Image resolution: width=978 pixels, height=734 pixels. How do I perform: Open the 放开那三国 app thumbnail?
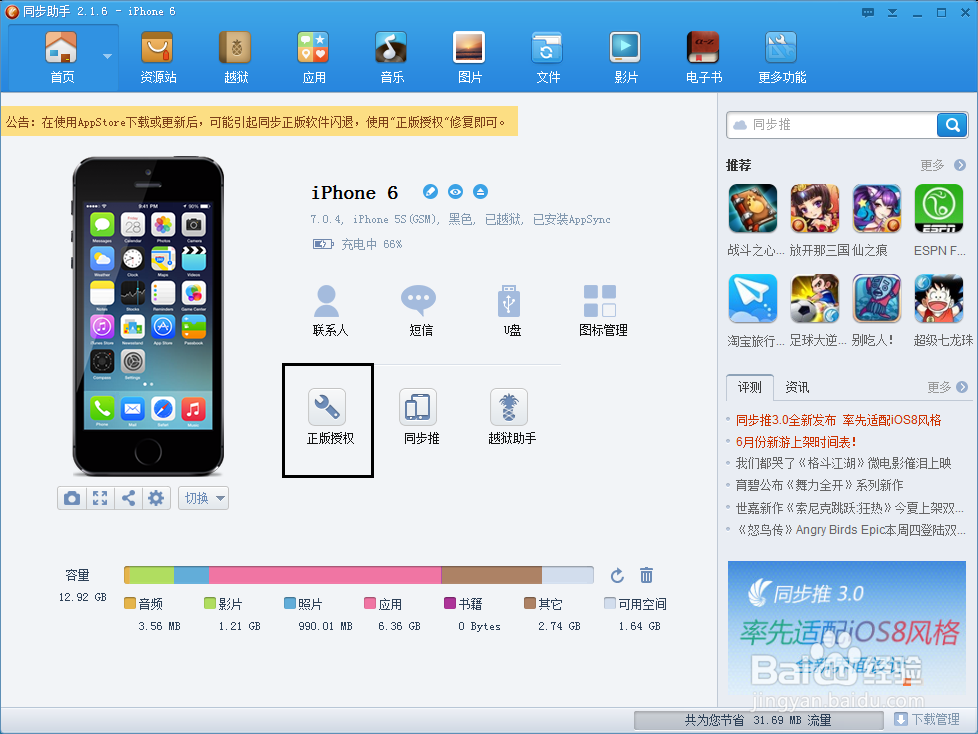point(815,208)
